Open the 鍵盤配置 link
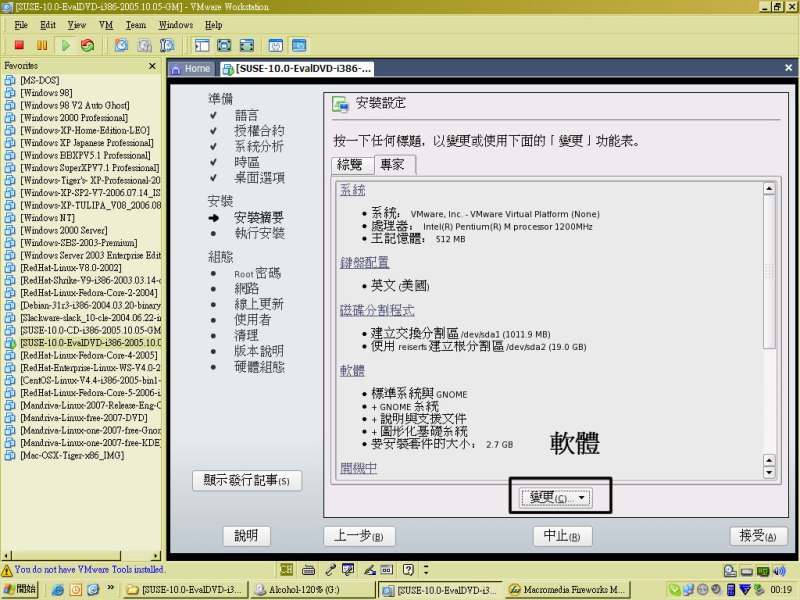 point(364,263)
